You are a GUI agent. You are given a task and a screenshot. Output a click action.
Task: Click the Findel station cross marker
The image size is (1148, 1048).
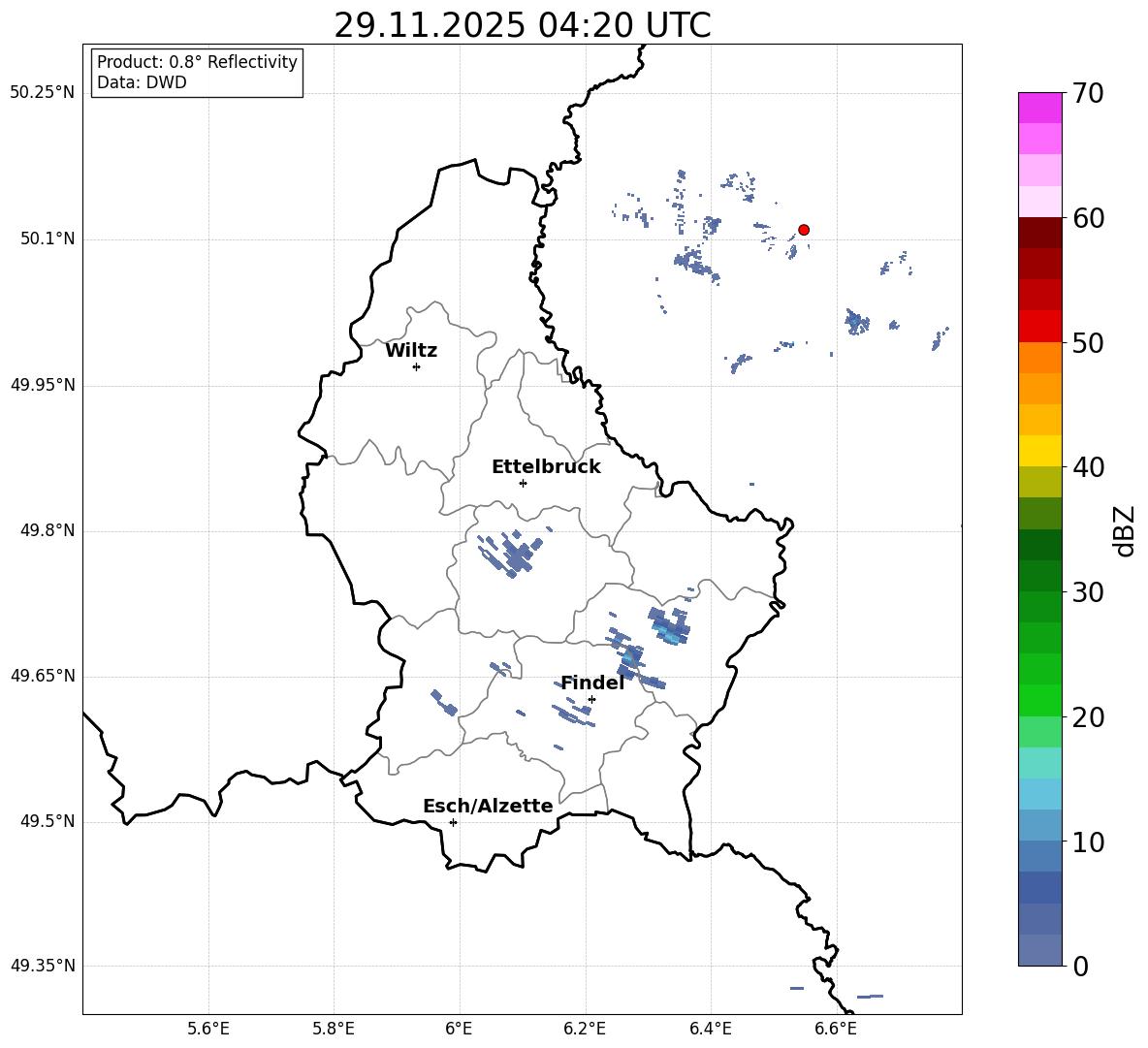591,700
